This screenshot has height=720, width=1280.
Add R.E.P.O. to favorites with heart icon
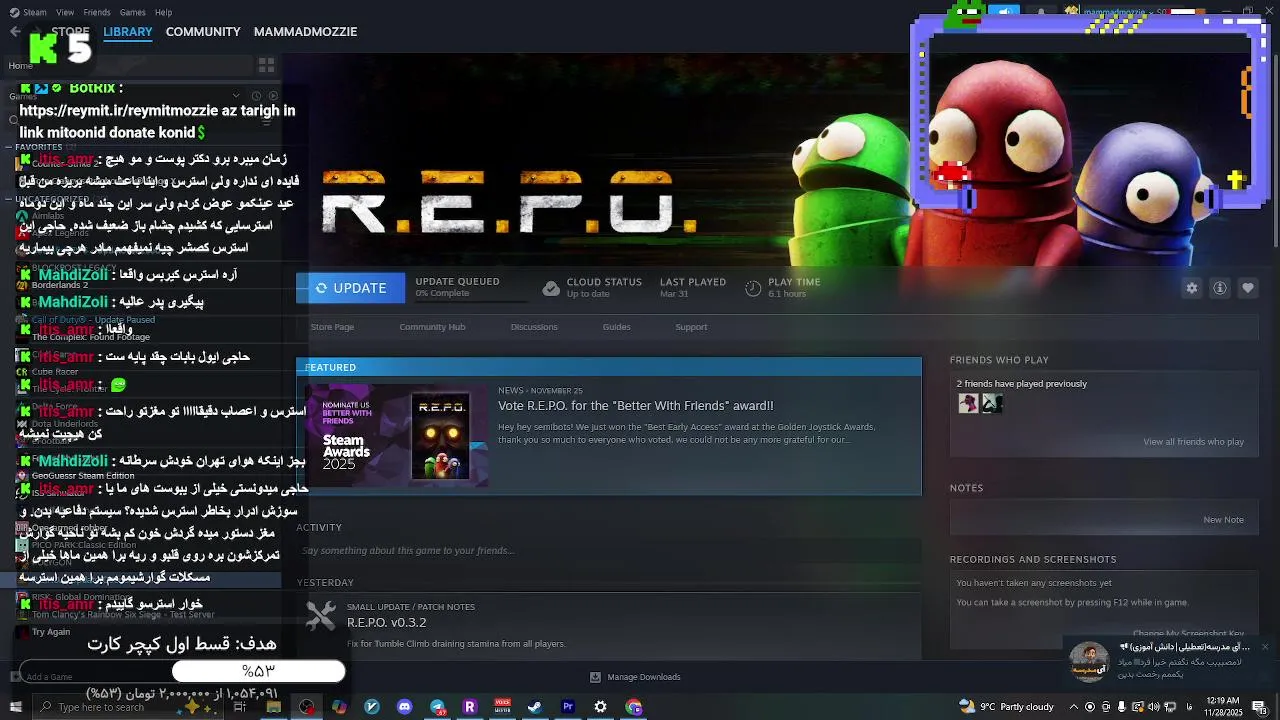[1248, 288]
